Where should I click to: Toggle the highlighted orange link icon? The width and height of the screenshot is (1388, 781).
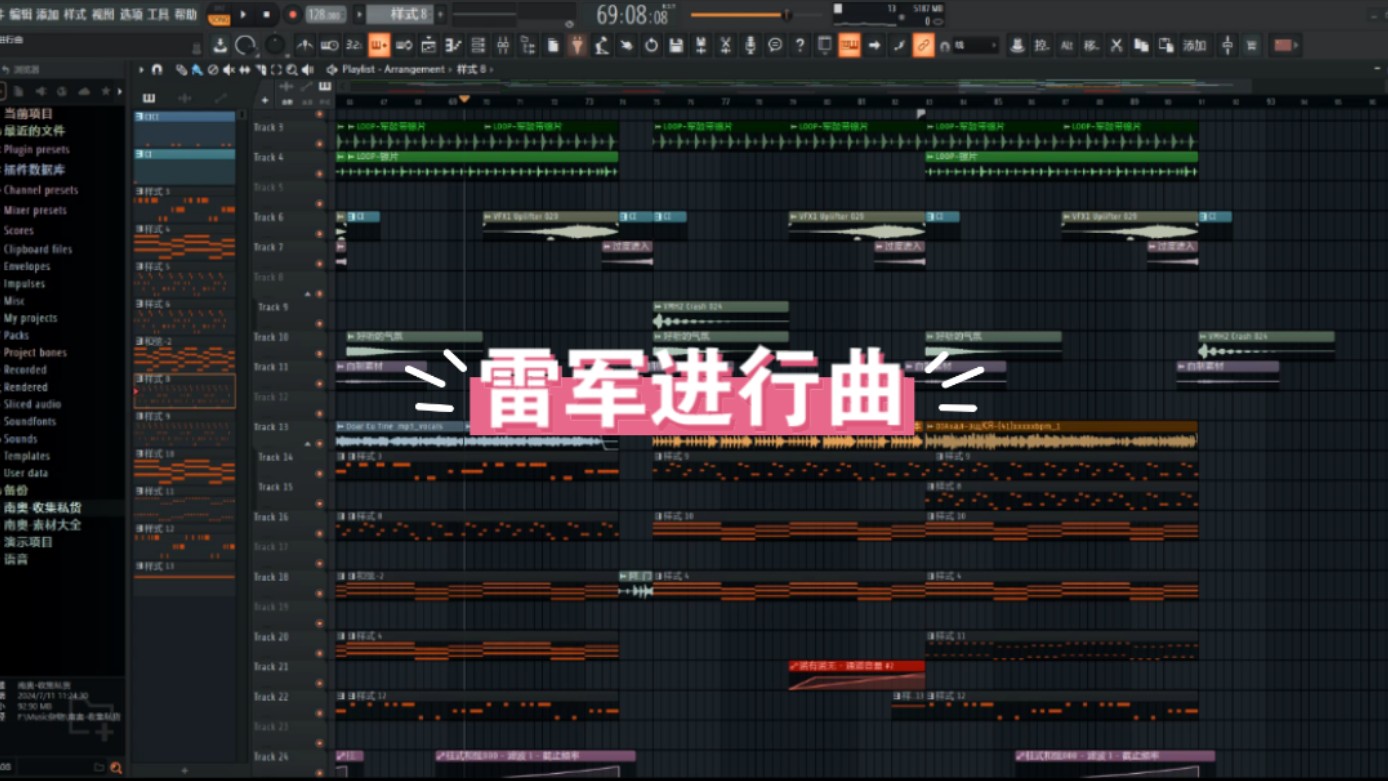pyautogui.click(x=923, y=45)
